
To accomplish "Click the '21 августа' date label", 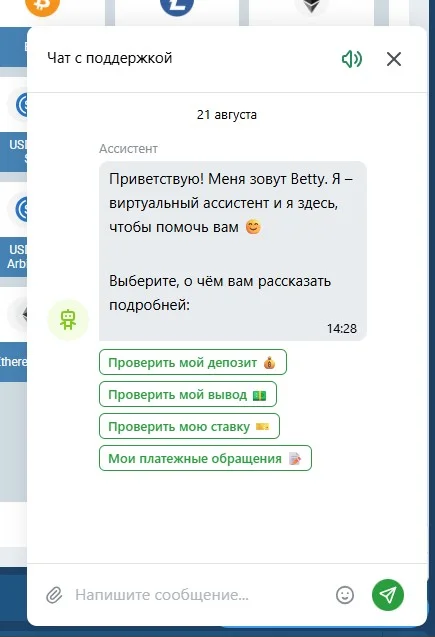I will [227, 115].
